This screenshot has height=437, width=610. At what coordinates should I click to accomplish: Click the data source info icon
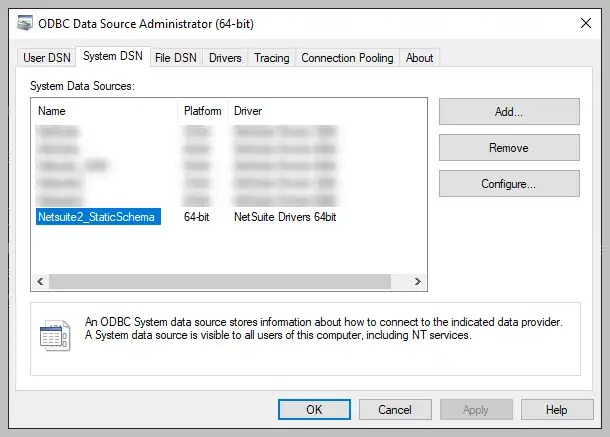[53, 336]
